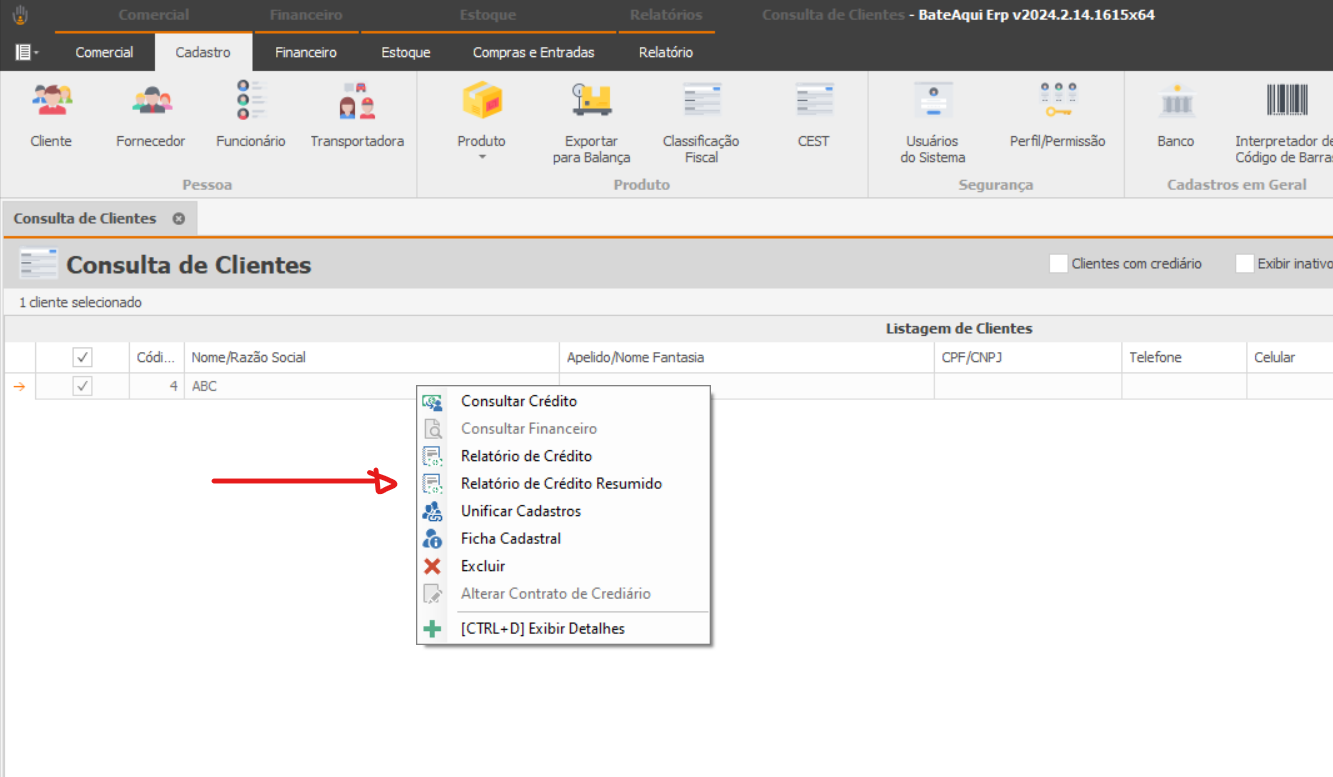Click the Ficha Cadastral icon

(x=432, y=538)
